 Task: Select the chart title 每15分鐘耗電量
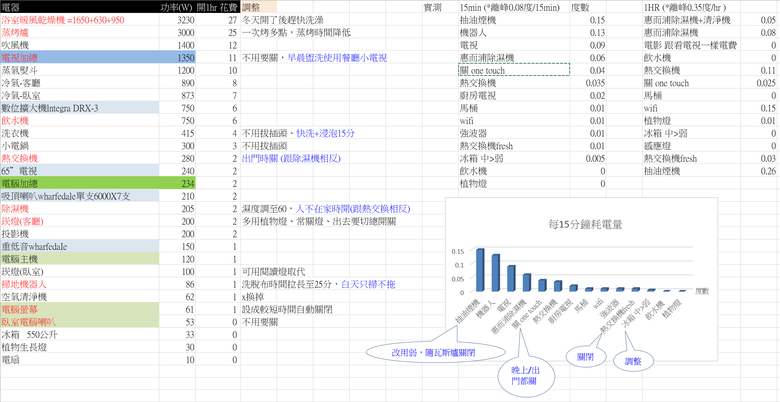pyautogui.click(x=583, y=224)
